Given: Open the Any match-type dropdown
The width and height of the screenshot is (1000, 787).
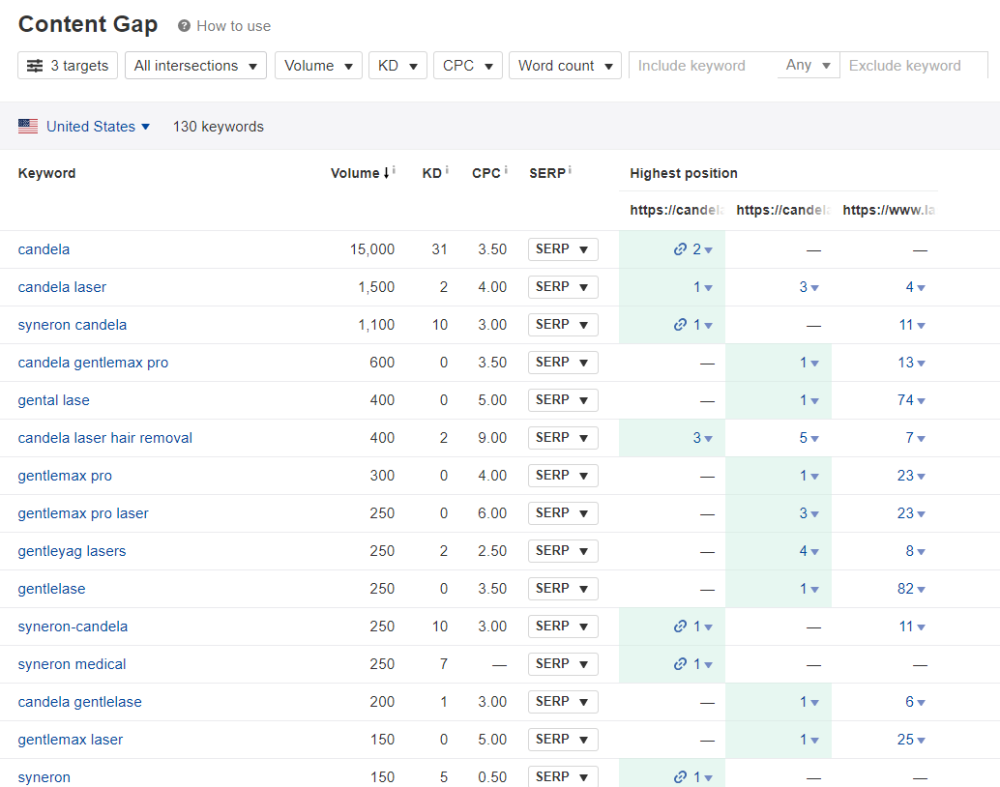Looking at the screenshot, I should click(808, 66).
